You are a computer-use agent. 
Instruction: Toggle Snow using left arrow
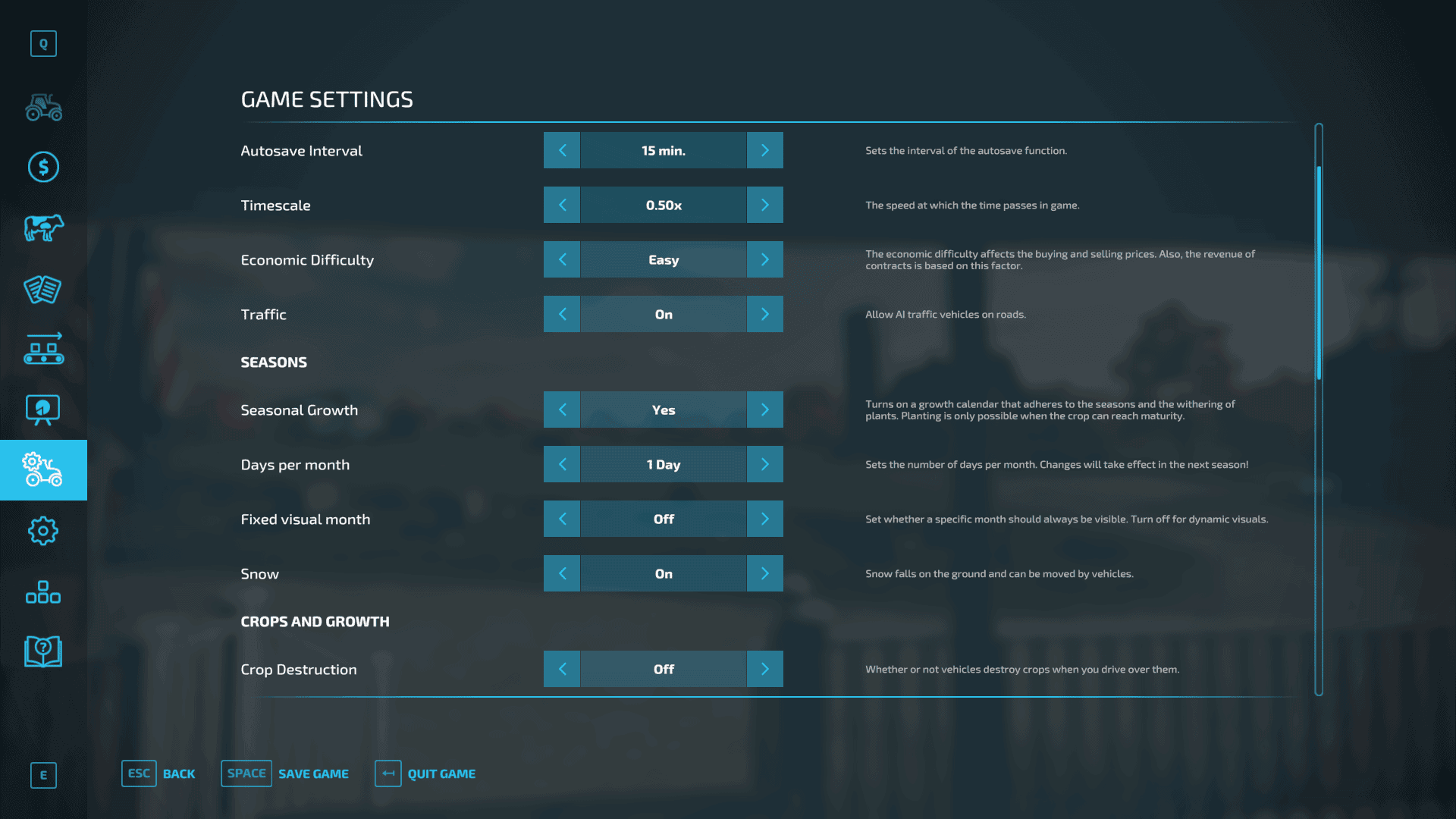pyautogui.click(x=562, y=573)
